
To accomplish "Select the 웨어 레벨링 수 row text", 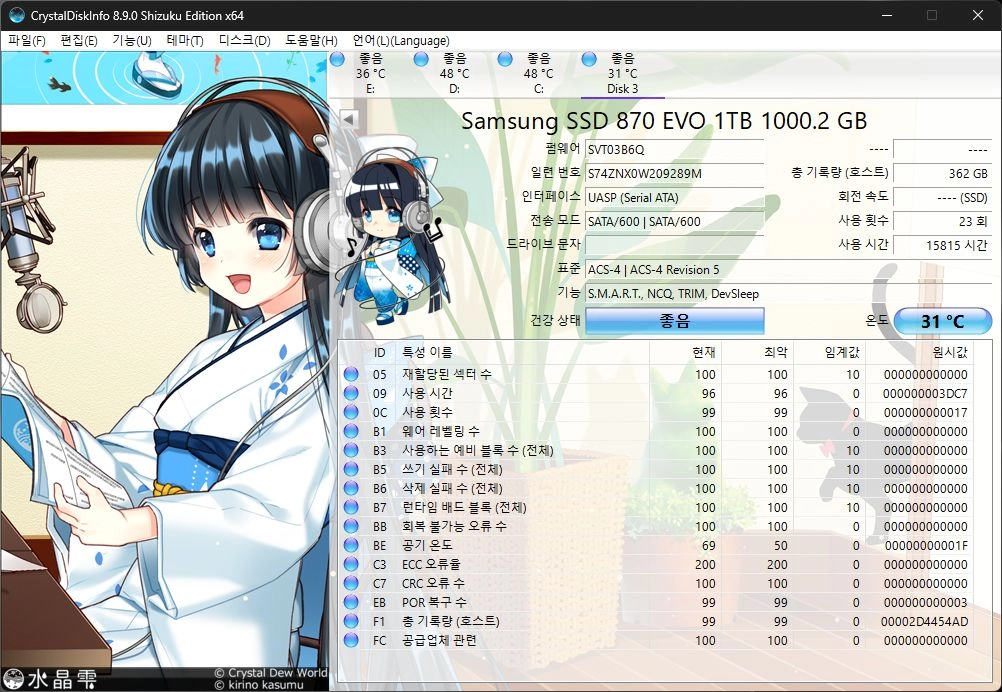I will click(x=440, y=431).
